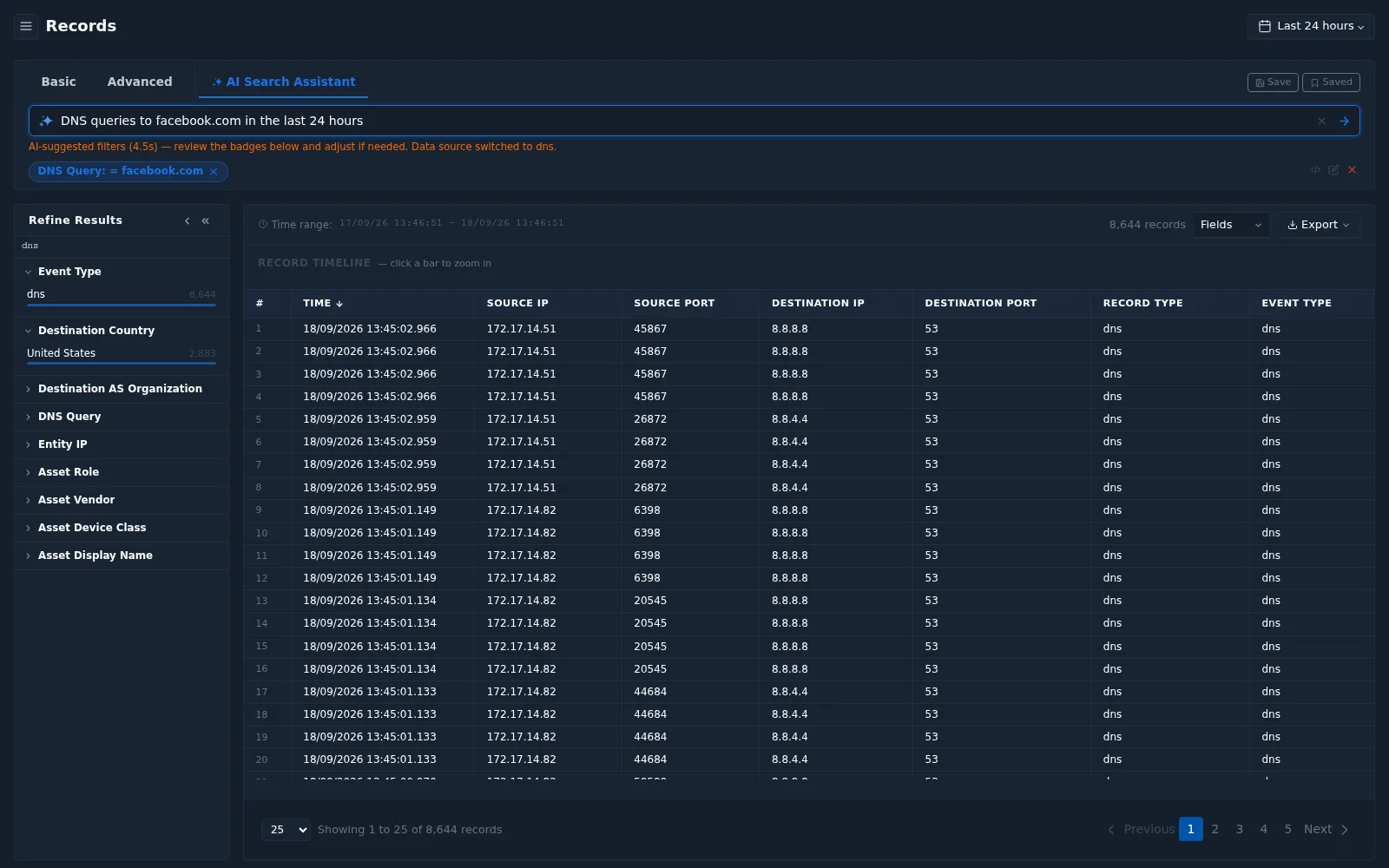Expand the DNS Query facet

click(x=121, y=417)
